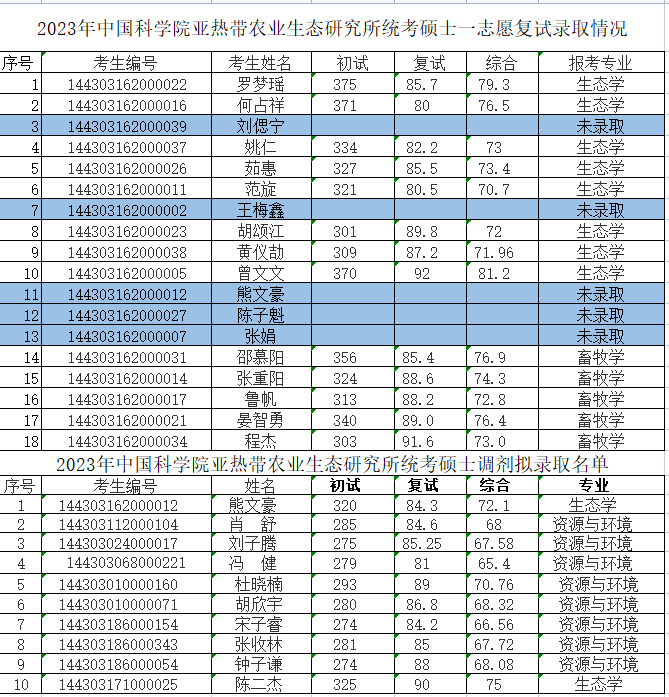
Task: Select the 初试 value 375 for 罗梦瑶
Action: click(x=345, y=84)
